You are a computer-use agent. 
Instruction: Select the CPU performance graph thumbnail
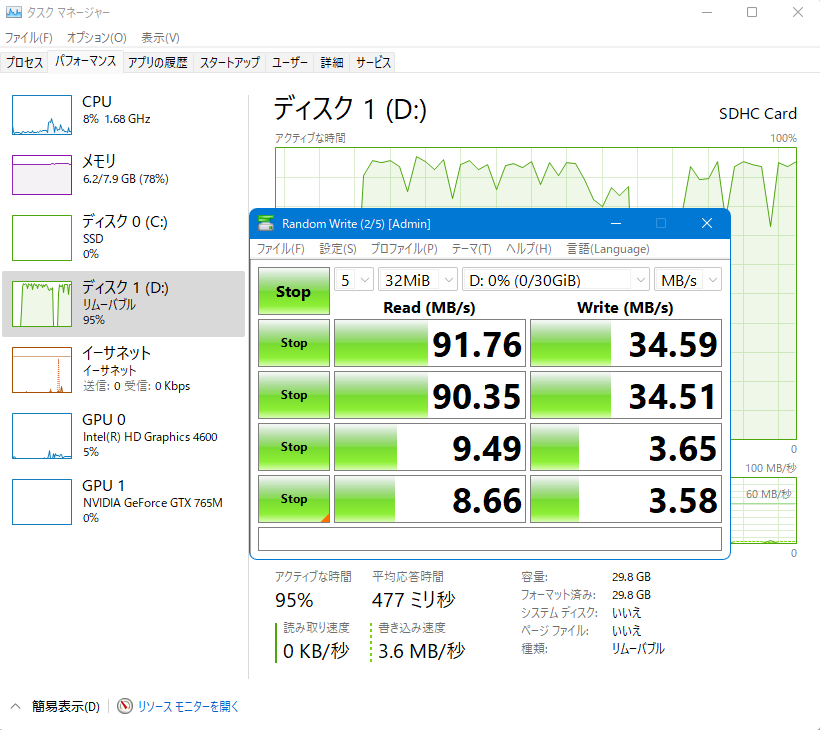(x=42, y=115)
